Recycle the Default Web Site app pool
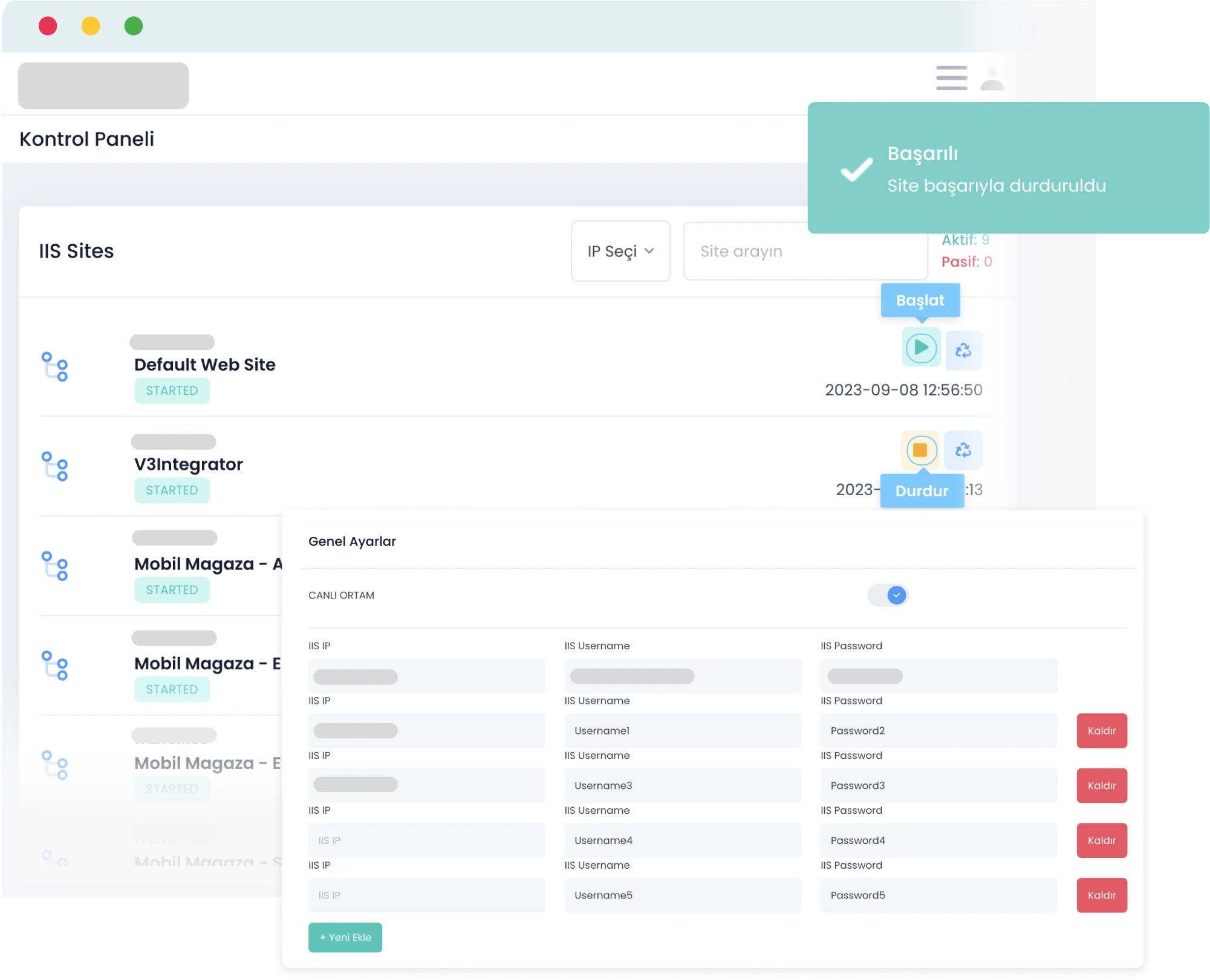 963,350
